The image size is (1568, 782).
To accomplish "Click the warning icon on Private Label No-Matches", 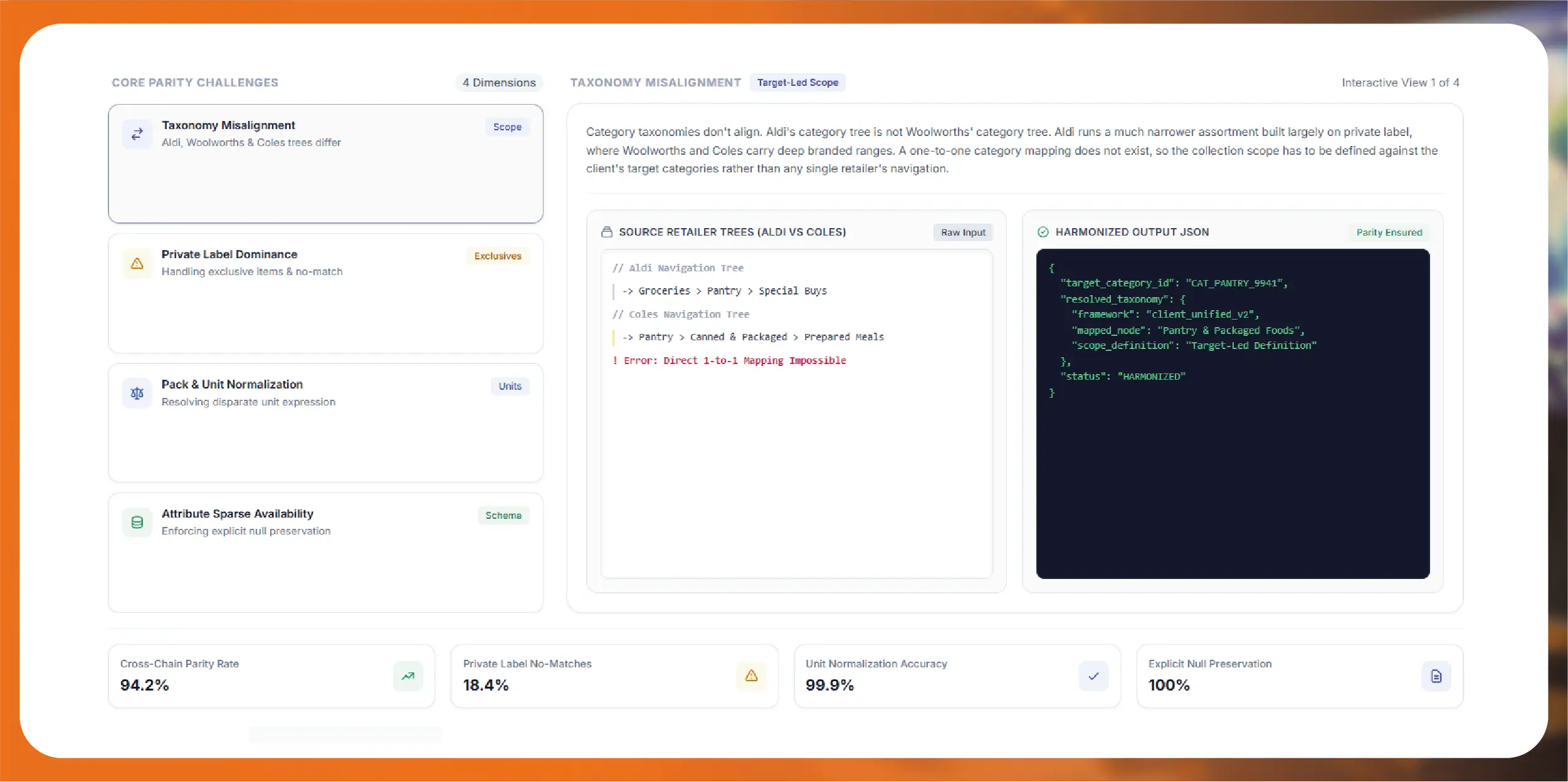I will coord(751,676).
